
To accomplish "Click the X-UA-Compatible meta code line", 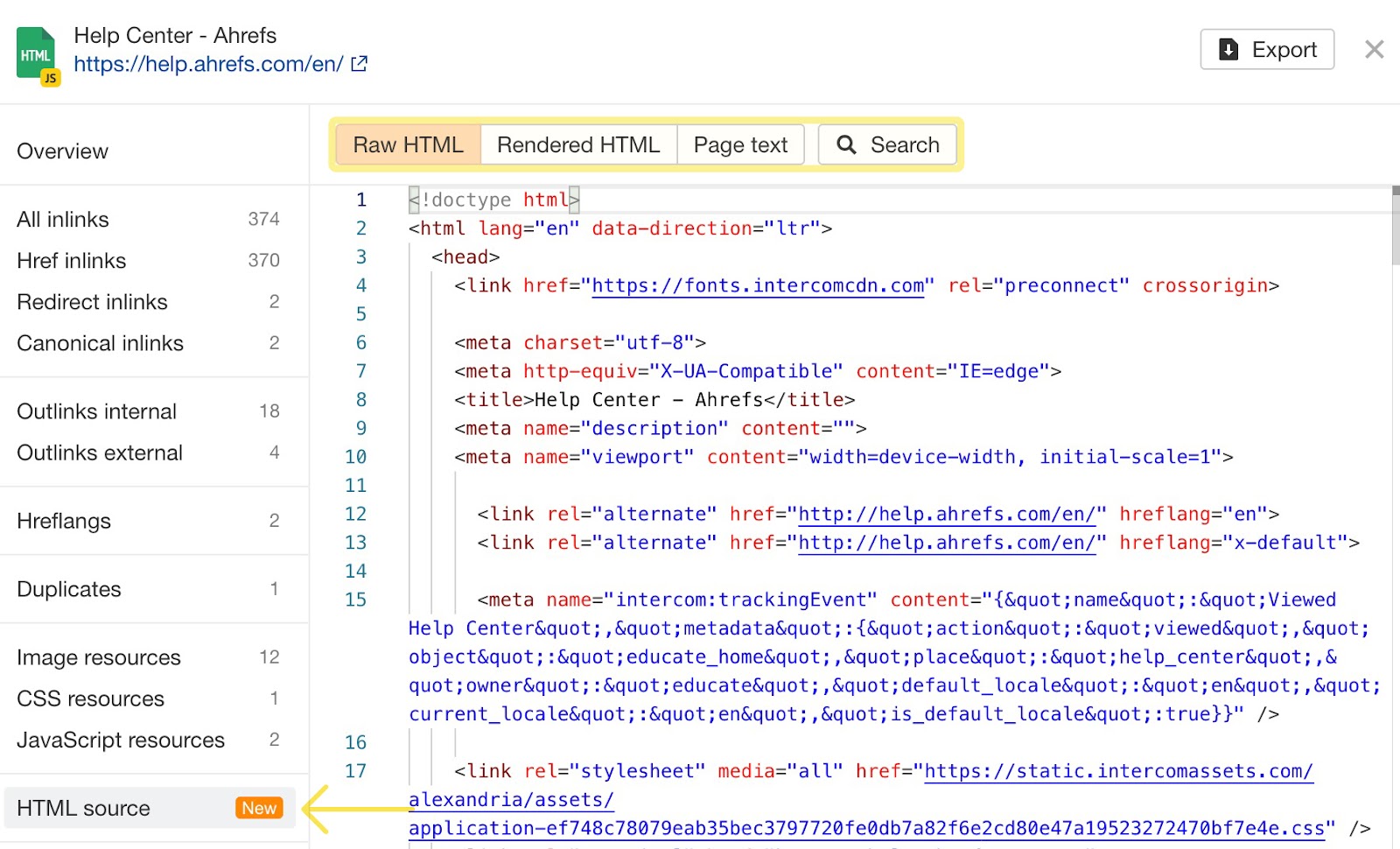I will [758, 372].
